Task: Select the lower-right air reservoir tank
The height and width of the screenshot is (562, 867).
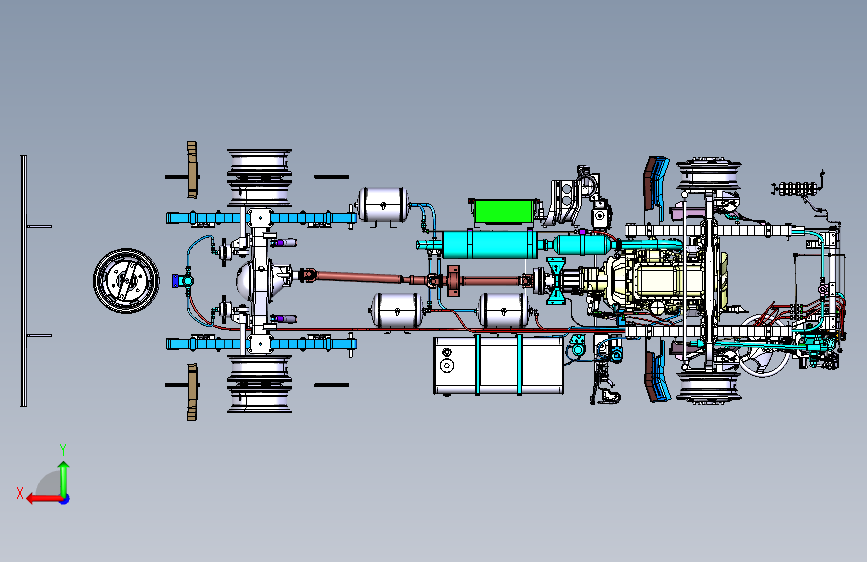Action: coord(504,310)
